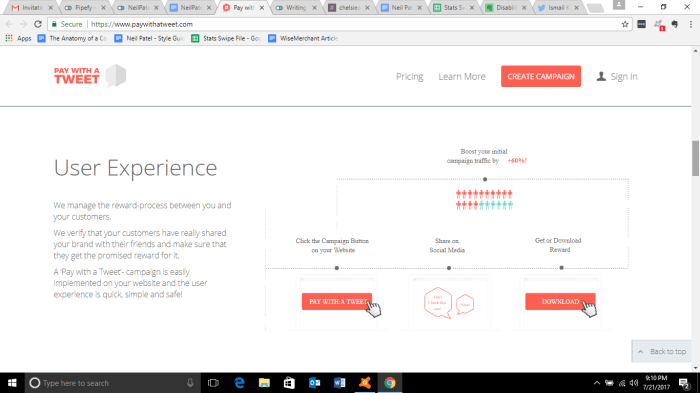
Task: Open the Neil Patel - Style Guide bookmark
Action: [149, 38]
